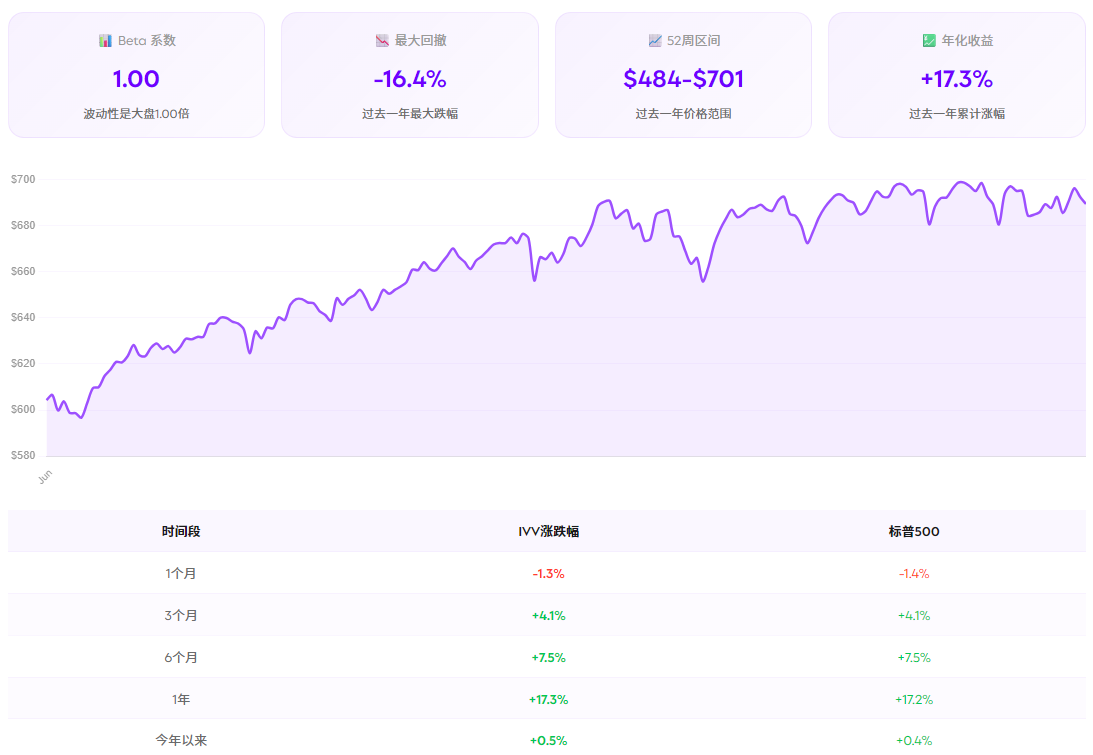The image size is (1093, 755).
Task: Expand the 6个月 row details
Action: click(546, 658)
